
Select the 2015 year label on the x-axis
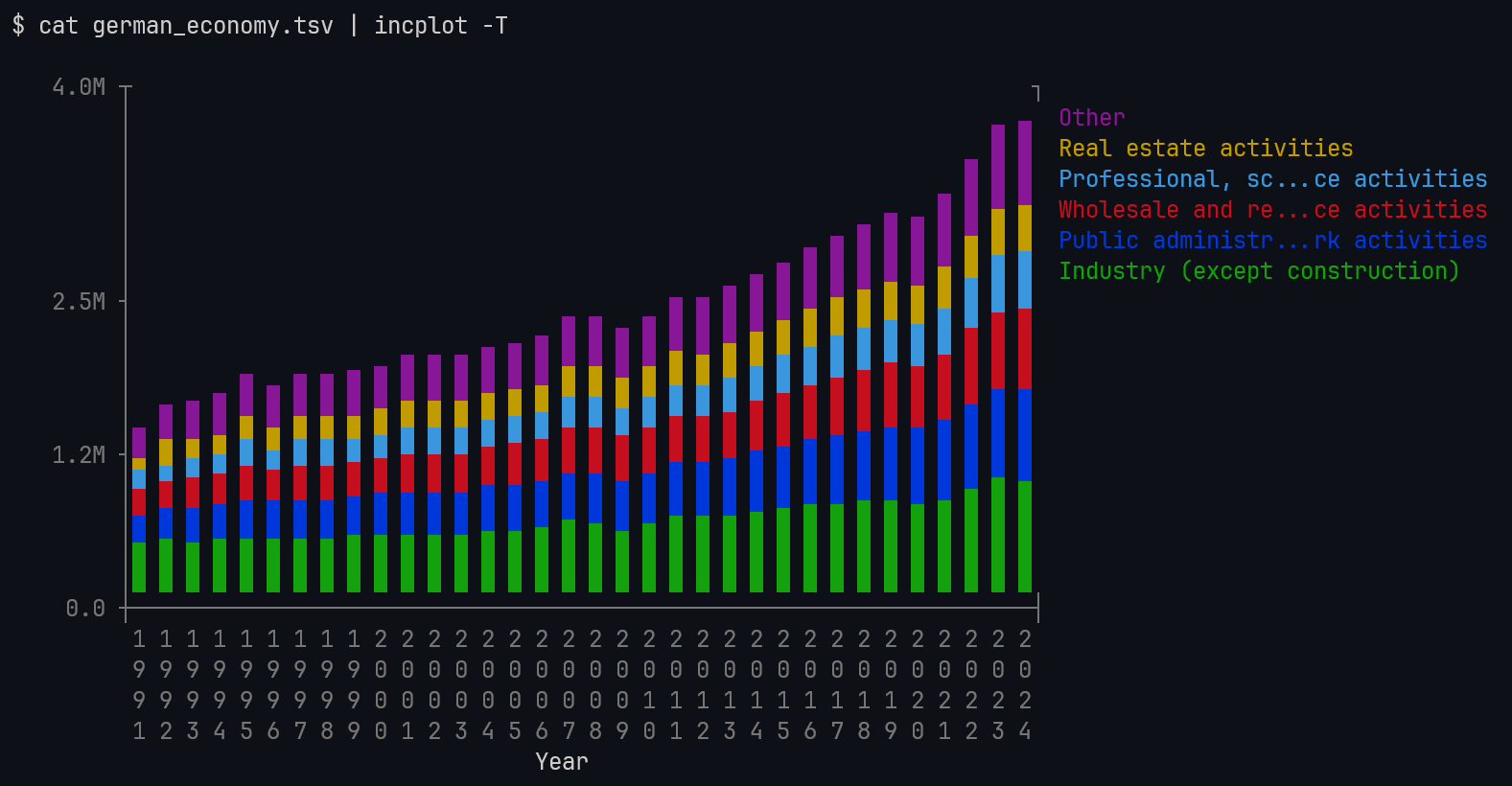click(783, 685)
